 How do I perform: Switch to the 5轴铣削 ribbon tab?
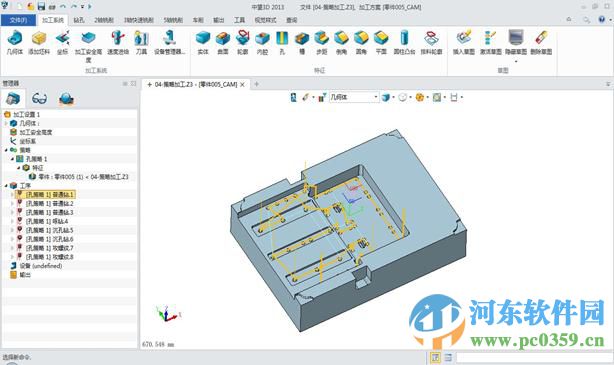coord(173,20)
